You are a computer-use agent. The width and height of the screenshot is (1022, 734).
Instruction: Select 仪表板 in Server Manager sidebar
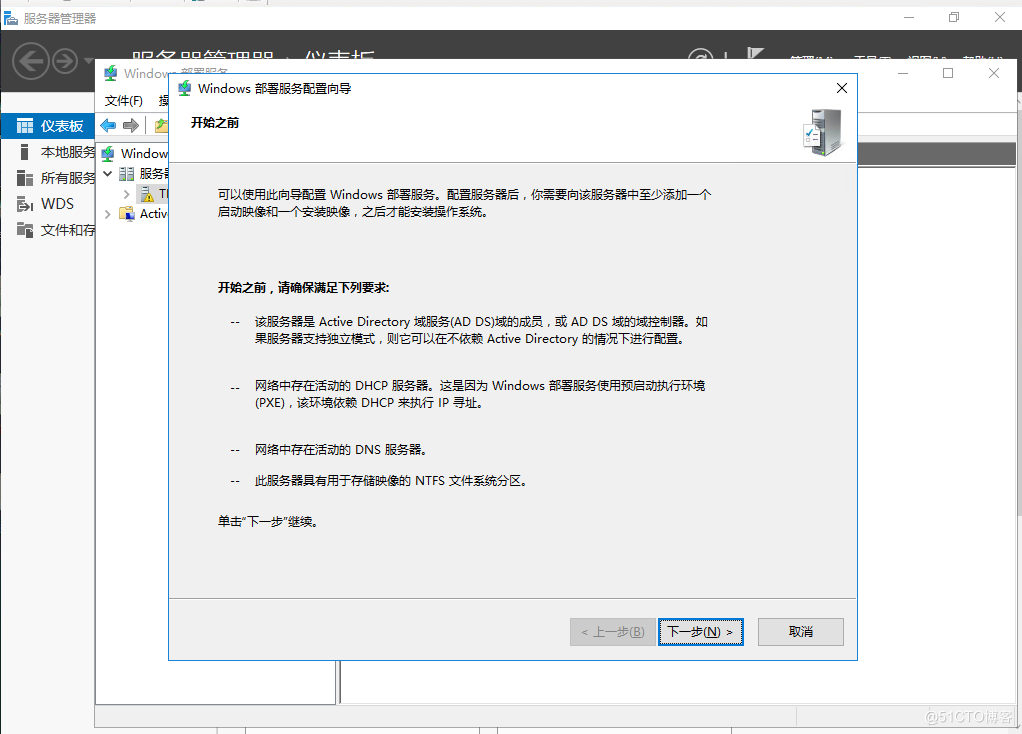48,126
